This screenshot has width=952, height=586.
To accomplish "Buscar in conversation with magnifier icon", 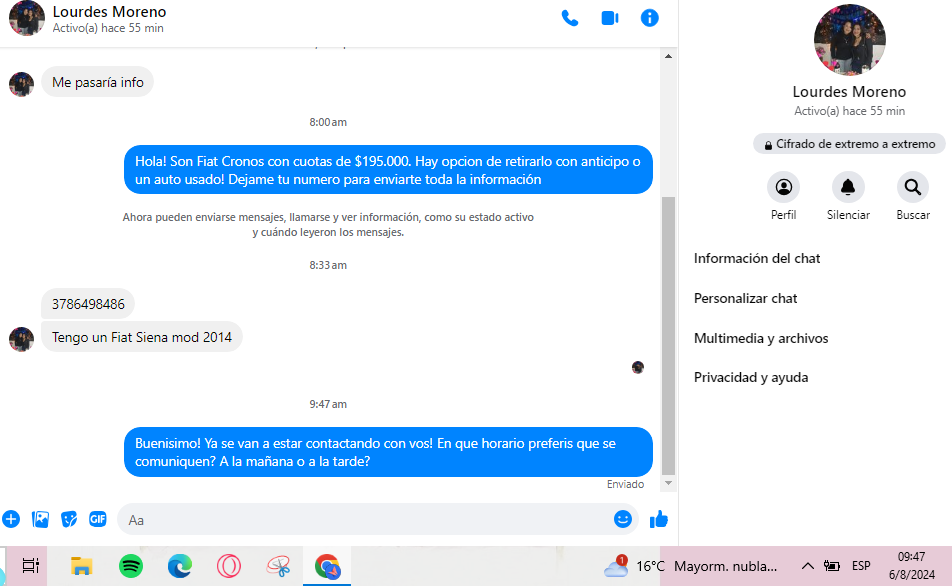I will (x=913, y=187).
